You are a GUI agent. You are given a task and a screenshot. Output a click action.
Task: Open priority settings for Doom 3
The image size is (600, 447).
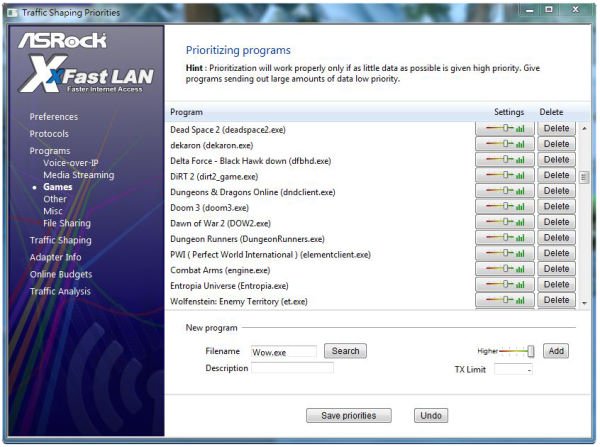tap(505, 206)
